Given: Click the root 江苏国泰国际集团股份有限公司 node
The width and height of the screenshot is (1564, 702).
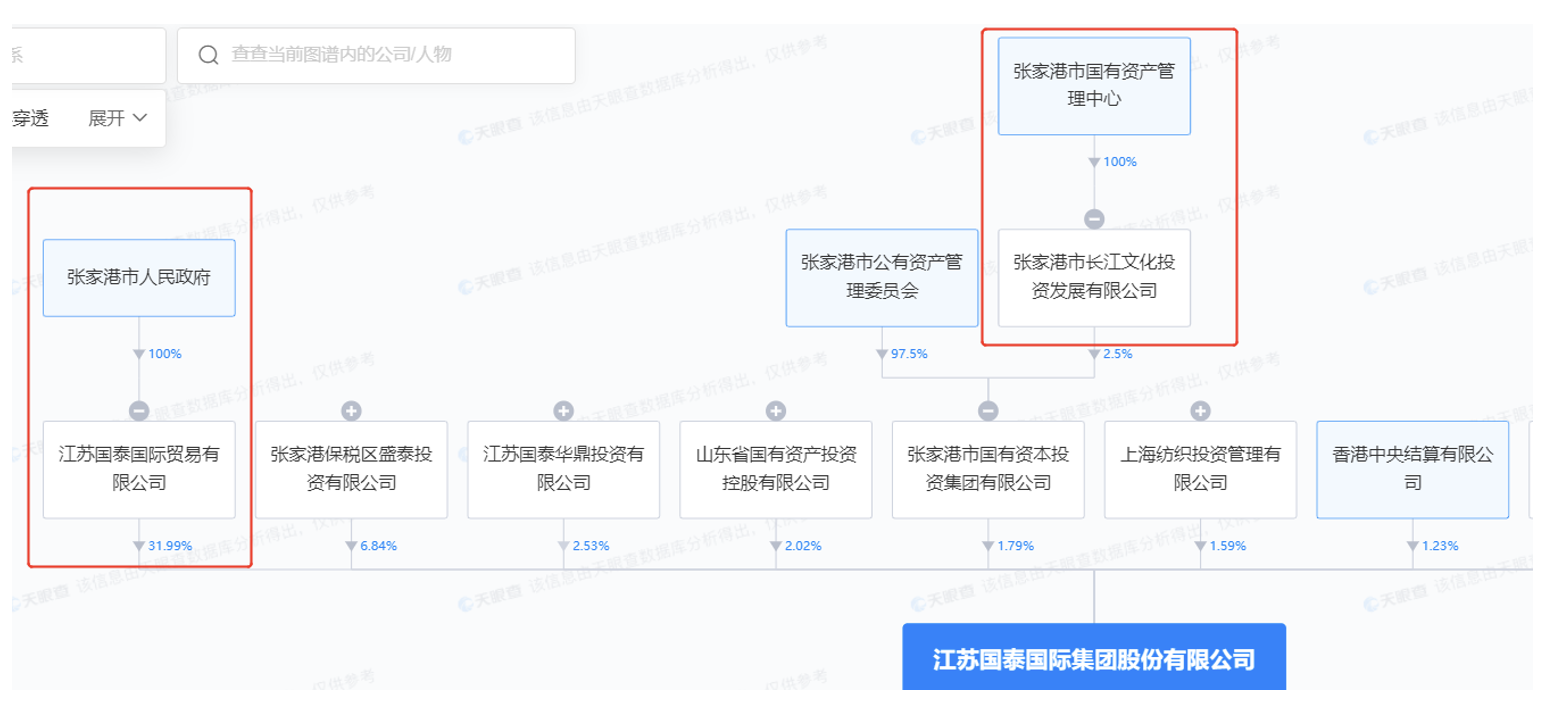Looking at the screenshot, I should (1094, 659).
